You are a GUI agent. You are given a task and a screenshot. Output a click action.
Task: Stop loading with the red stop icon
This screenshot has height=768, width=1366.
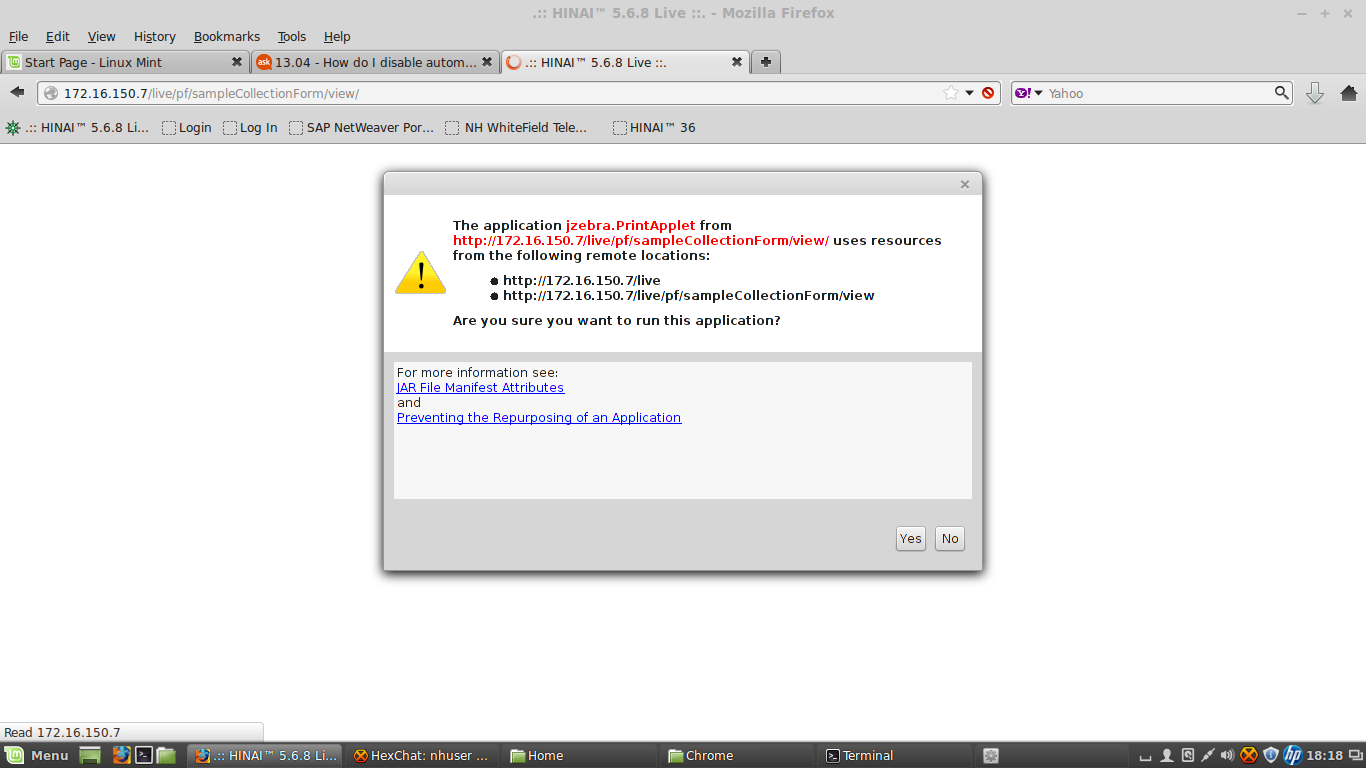[x=988, y=93]
